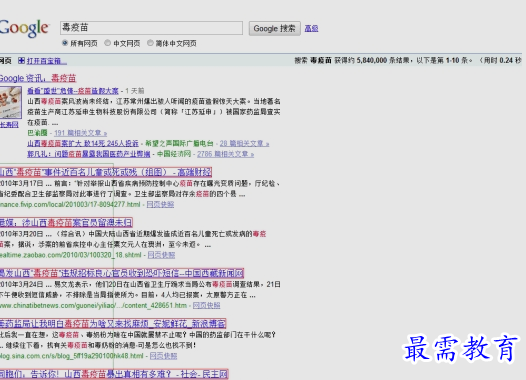Open the 2786 篇相关文章 link

(x=225, y=154)
